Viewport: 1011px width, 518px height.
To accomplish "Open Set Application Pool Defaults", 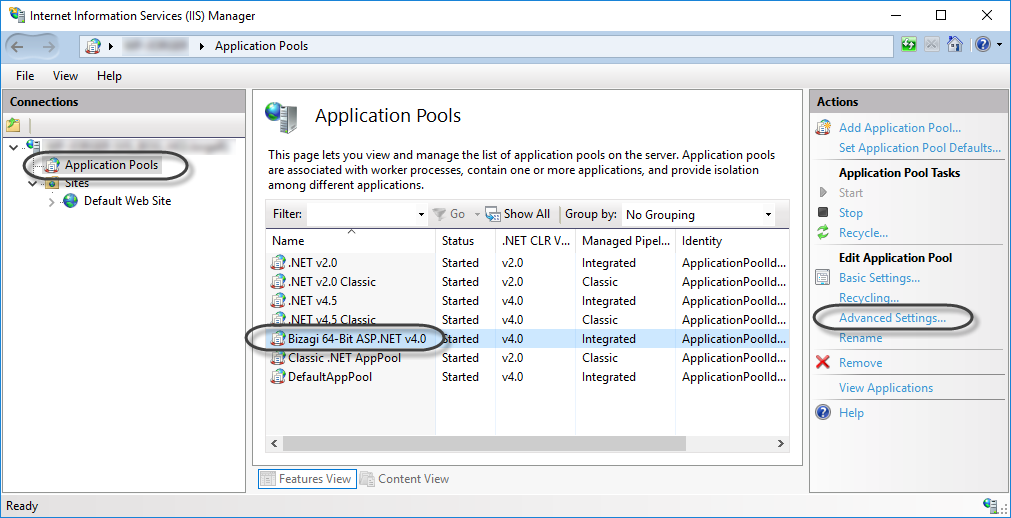I will coord(919,148).
